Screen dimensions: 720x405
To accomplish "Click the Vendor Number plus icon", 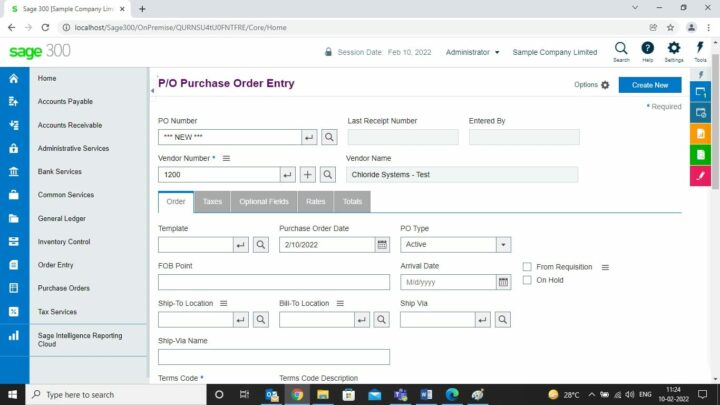I will pyautogui.click(x=308, y=175).
